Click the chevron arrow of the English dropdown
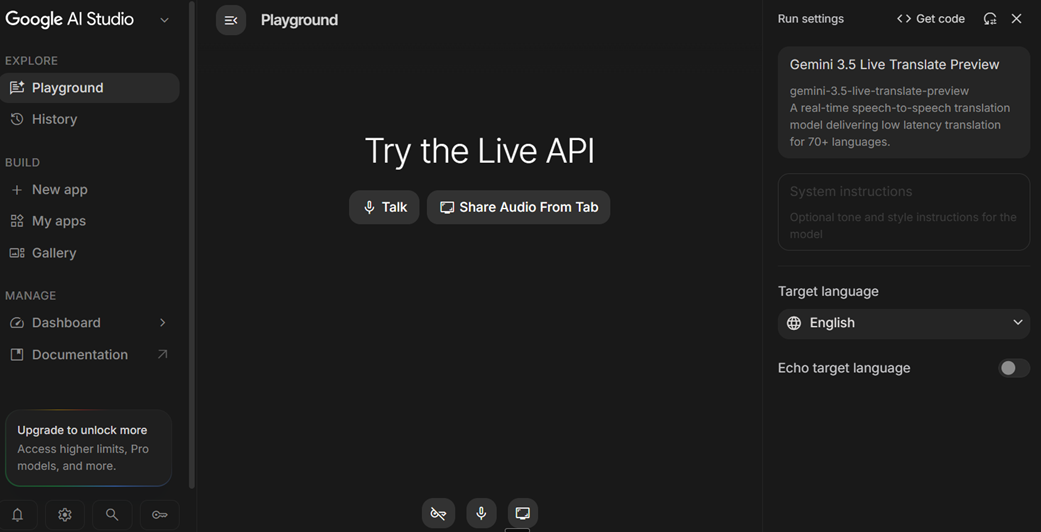This screenshot has height=532, width=1041. (1017, 323)
